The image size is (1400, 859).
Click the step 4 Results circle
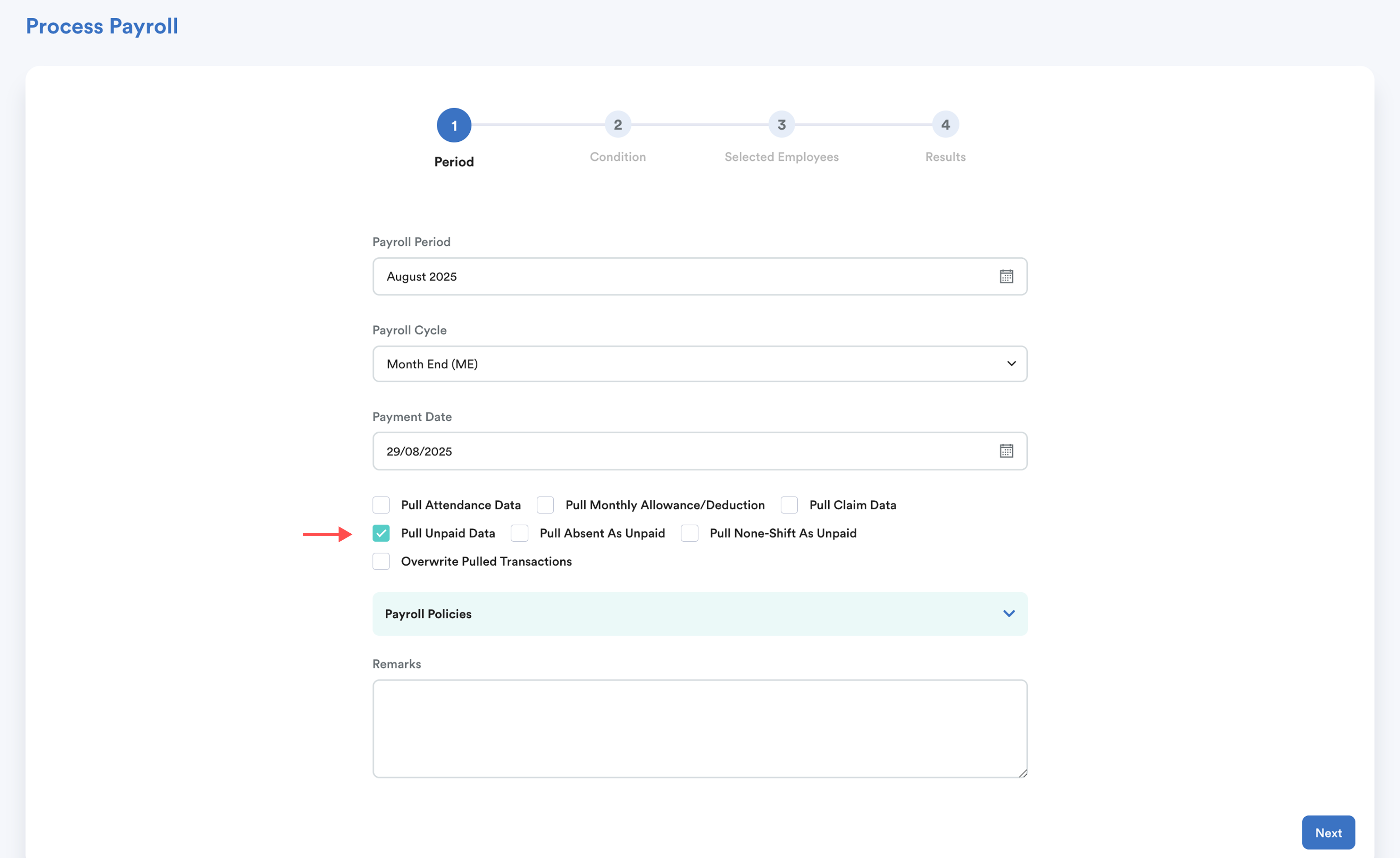pyautogui.click(x=945, y=124)
